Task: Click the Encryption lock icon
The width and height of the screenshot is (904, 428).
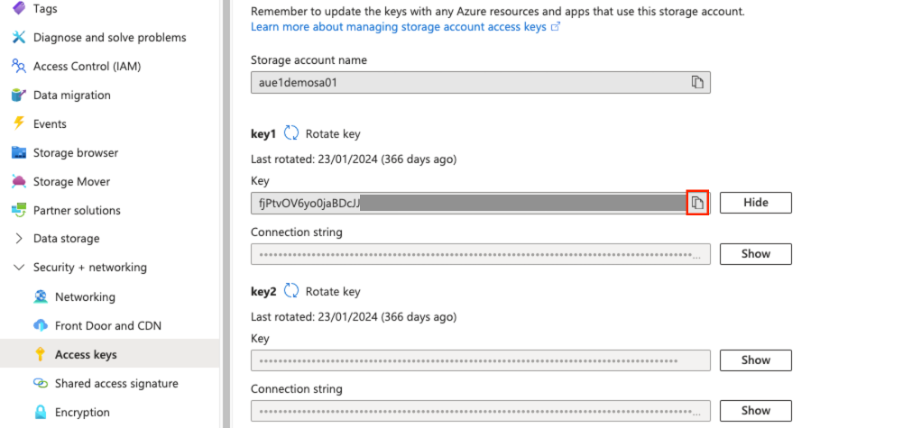Action: click(40, 412)
